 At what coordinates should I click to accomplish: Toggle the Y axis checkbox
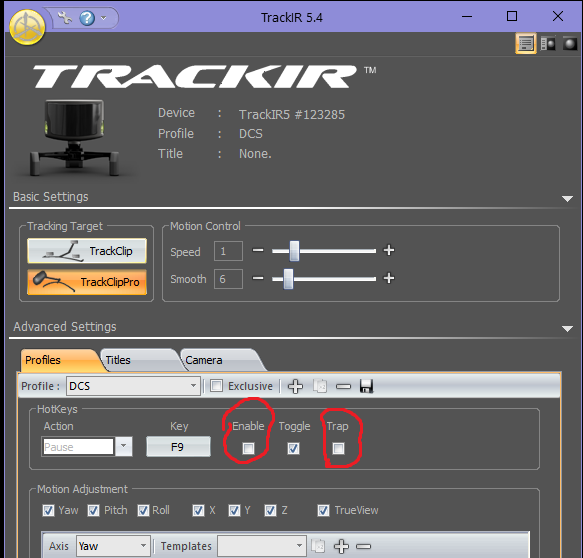pyautogui.click(x=234, y=510)
